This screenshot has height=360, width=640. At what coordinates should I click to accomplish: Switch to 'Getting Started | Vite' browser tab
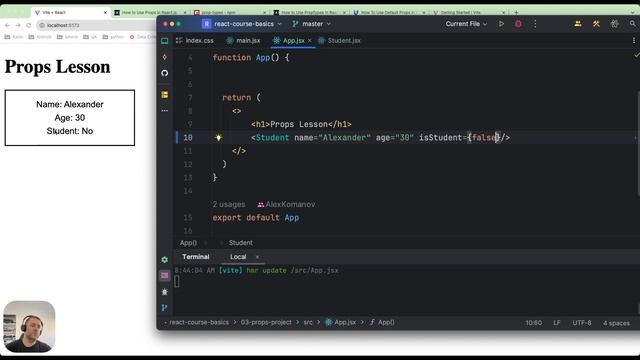pyautogui.click(x=469, y=13)
